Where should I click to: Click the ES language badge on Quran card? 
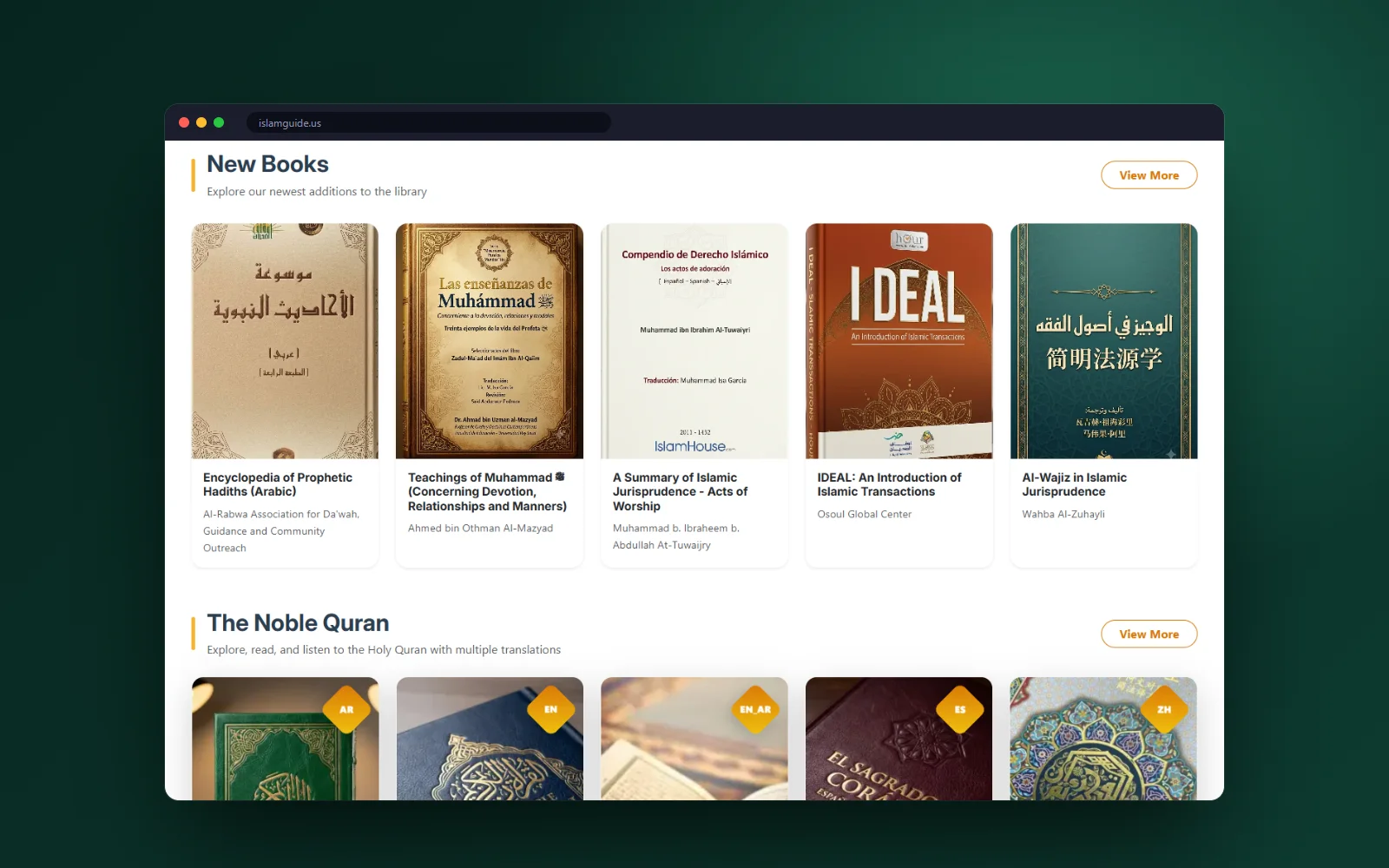pyautogui.click(x=960, y=709)
